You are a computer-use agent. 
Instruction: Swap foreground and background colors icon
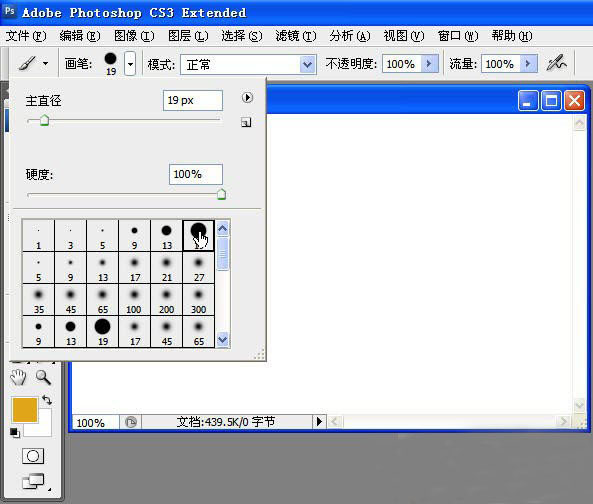point(47,400)
